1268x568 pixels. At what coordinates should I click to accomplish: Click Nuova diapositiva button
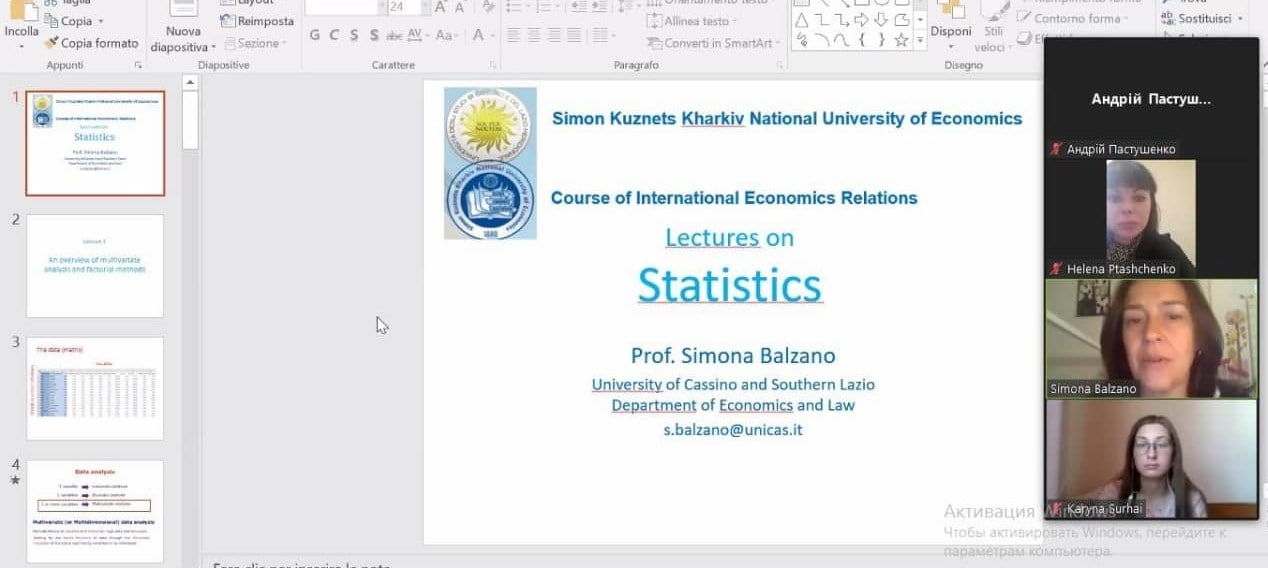point(183,27)
